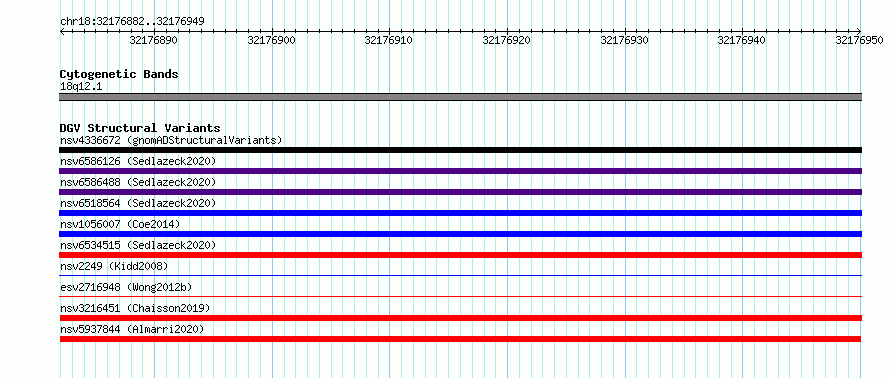Image resolution: width=890 pixels, height=378 pixels.
Task: Click the gray 18q12.1 cytogenetic band bar
Action: click(461, 97)
